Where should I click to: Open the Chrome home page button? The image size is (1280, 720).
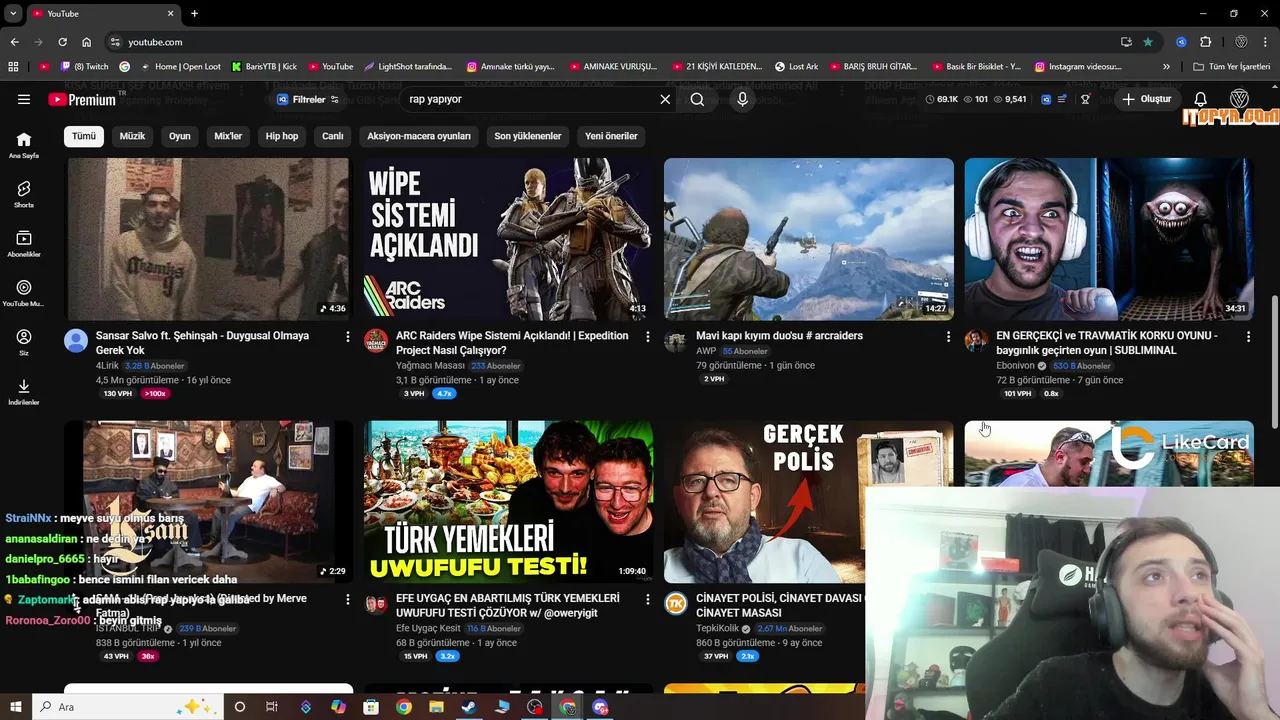86,42
